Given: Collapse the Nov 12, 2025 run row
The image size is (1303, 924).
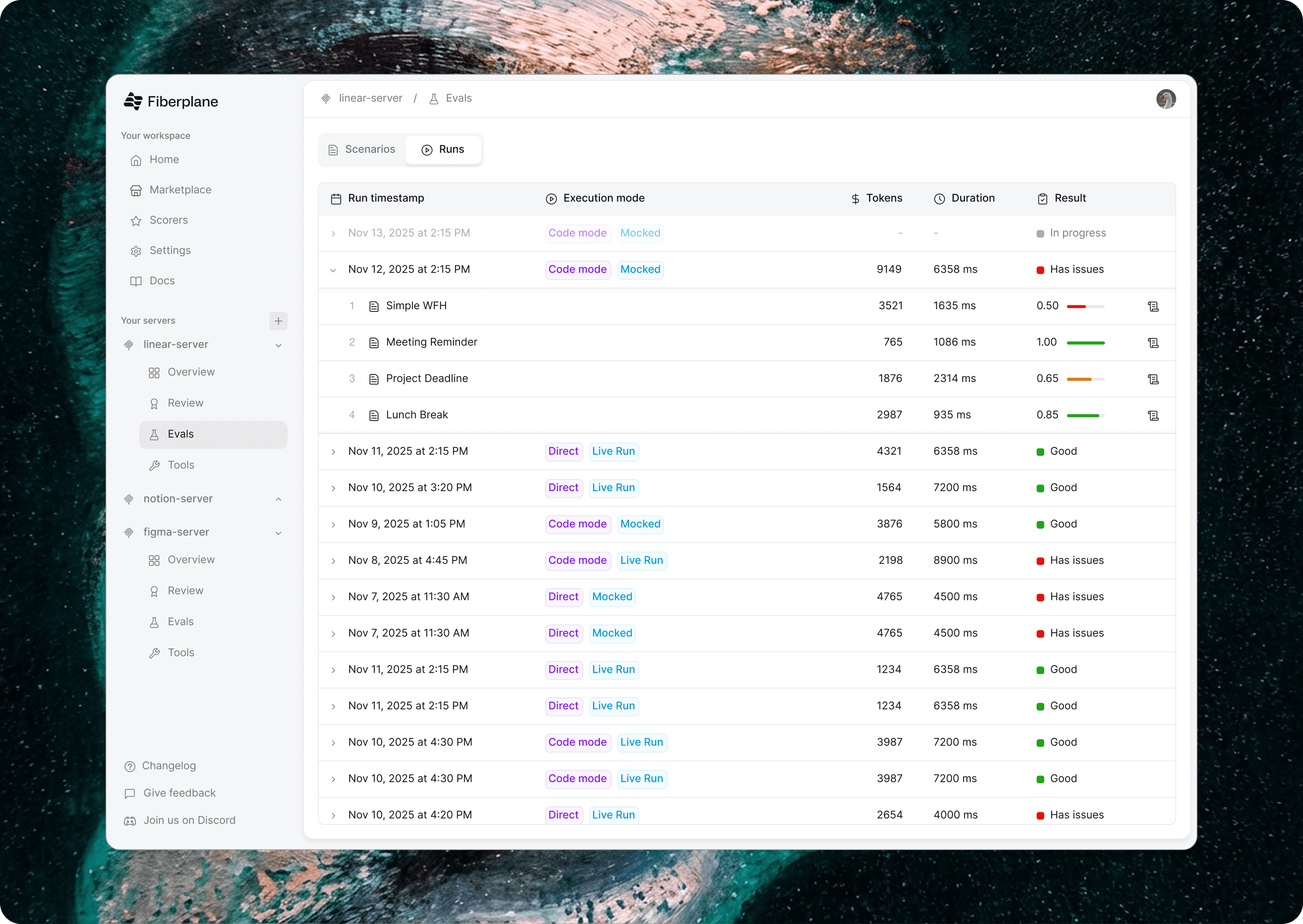Looking at the screenshot, I should coord(333,270).
